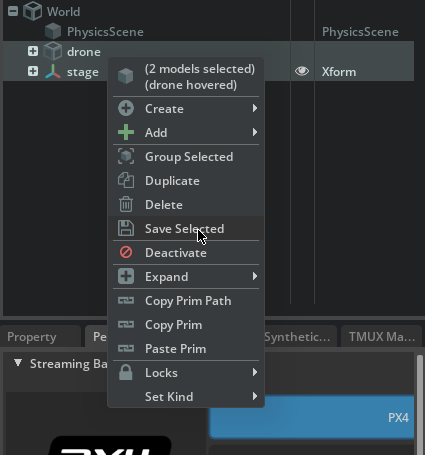Click the Duplicate pages icon
The width and height of the screenshot is (425, 455).
pyautogui.click(x=126, y=180)
